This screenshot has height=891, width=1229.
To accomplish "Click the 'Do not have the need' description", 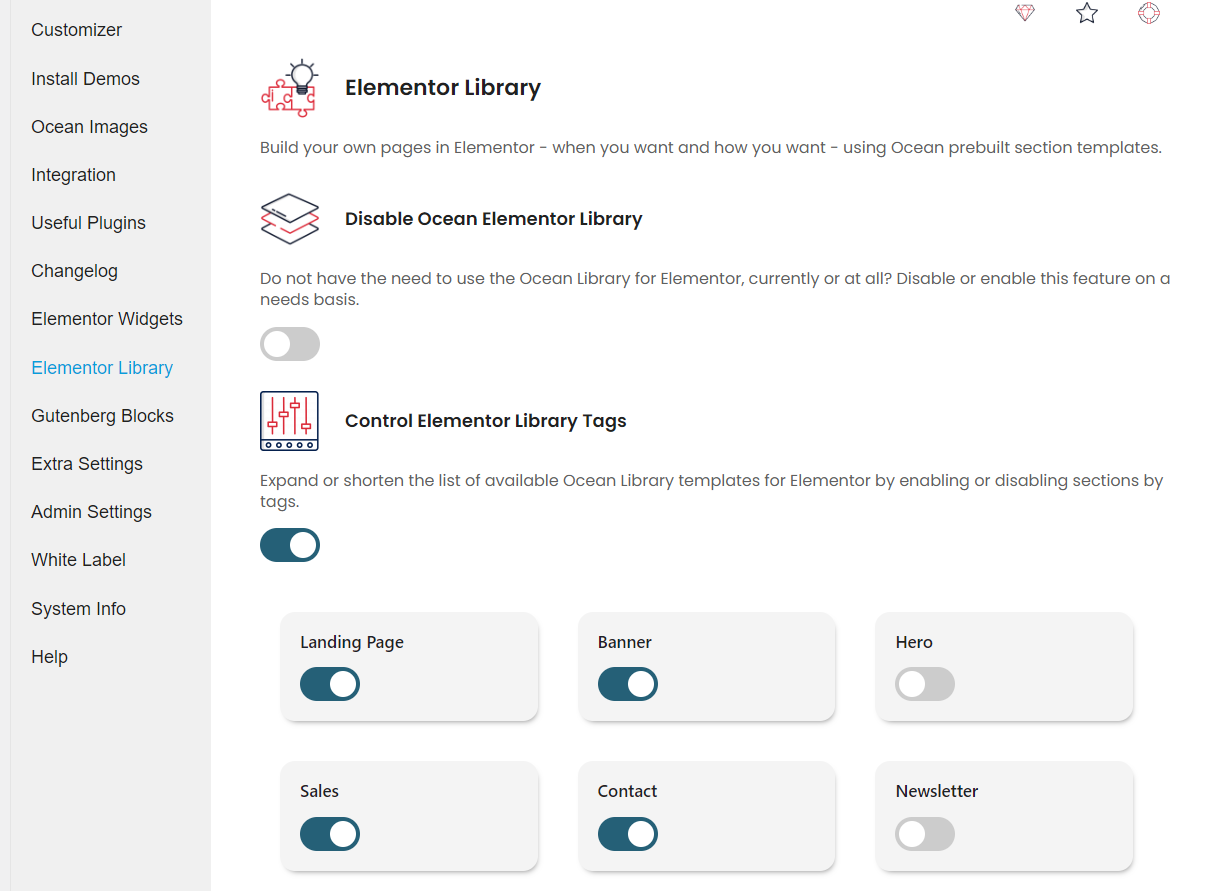I will click(715, 289).
